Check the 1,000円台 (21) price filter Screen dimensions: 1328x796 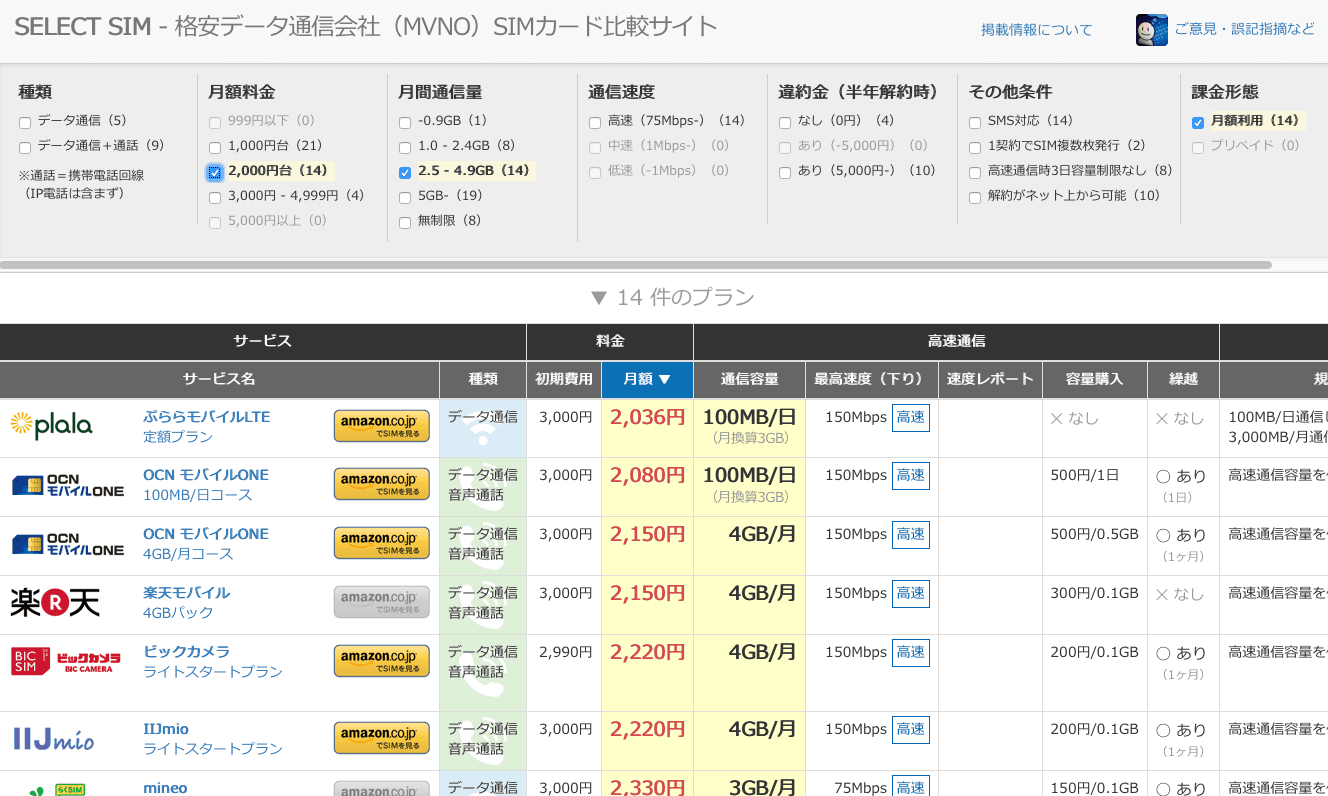coord(215,147)
